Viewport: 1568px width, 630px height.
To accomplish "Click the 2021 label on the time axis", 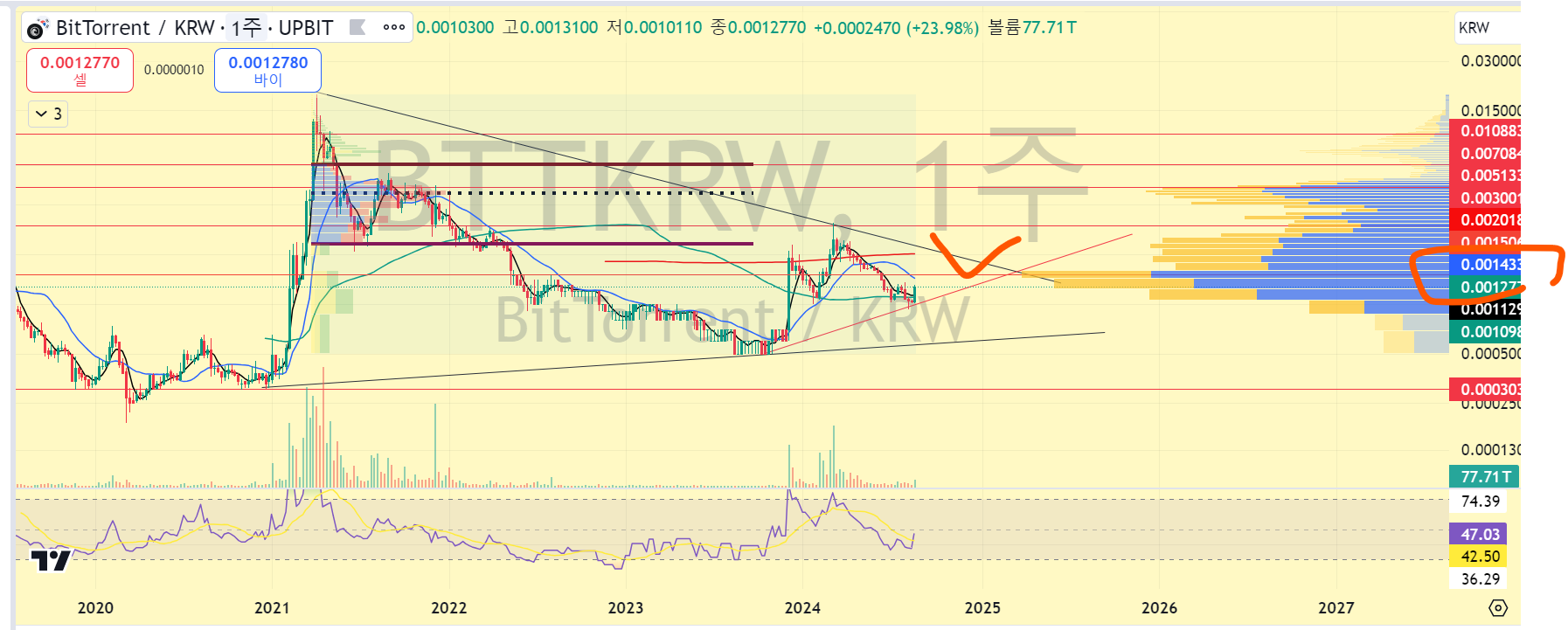I will coord(272,608).
